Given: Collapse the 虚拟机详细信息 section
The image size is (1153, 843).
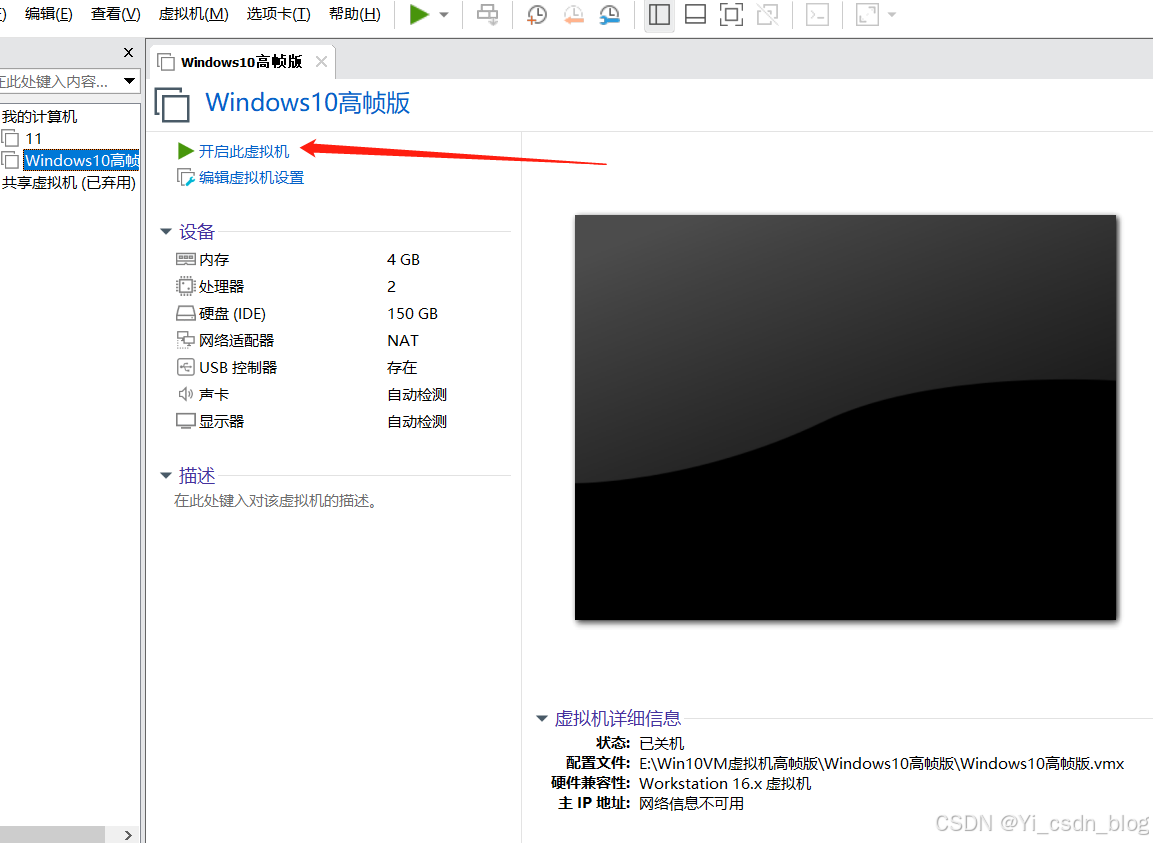Looking at the screenshot, I should pos(542,719).
